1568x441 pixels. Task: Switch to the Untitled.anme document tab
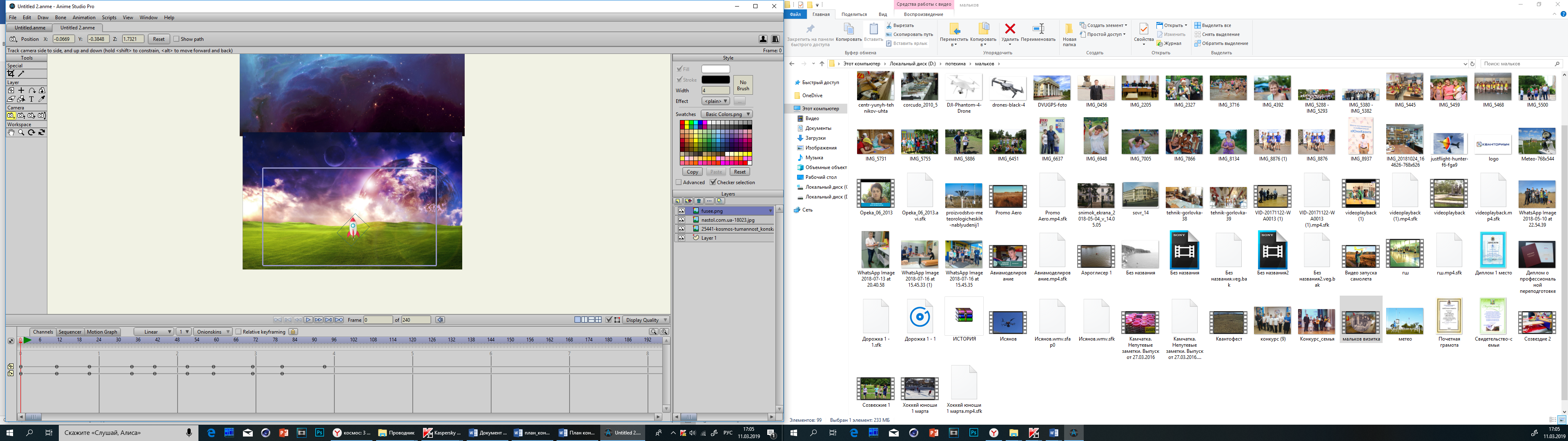pyautogui.click(x=30, y=27)
